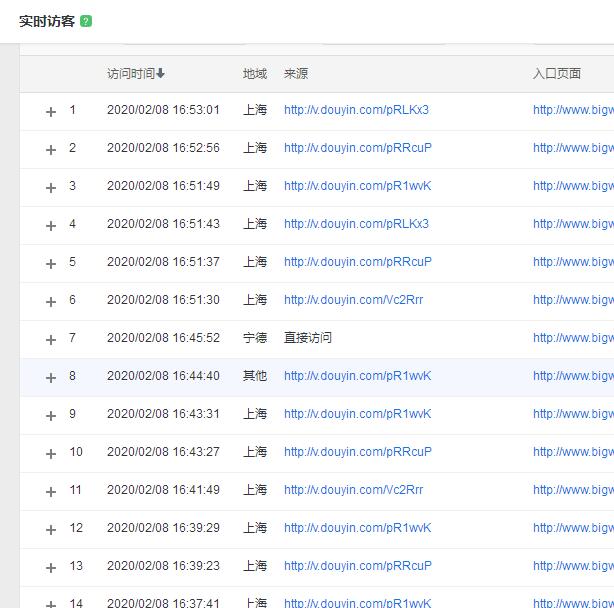Open source link pR1wvK in row 9

pyautogui.click(x=358, y=414)
